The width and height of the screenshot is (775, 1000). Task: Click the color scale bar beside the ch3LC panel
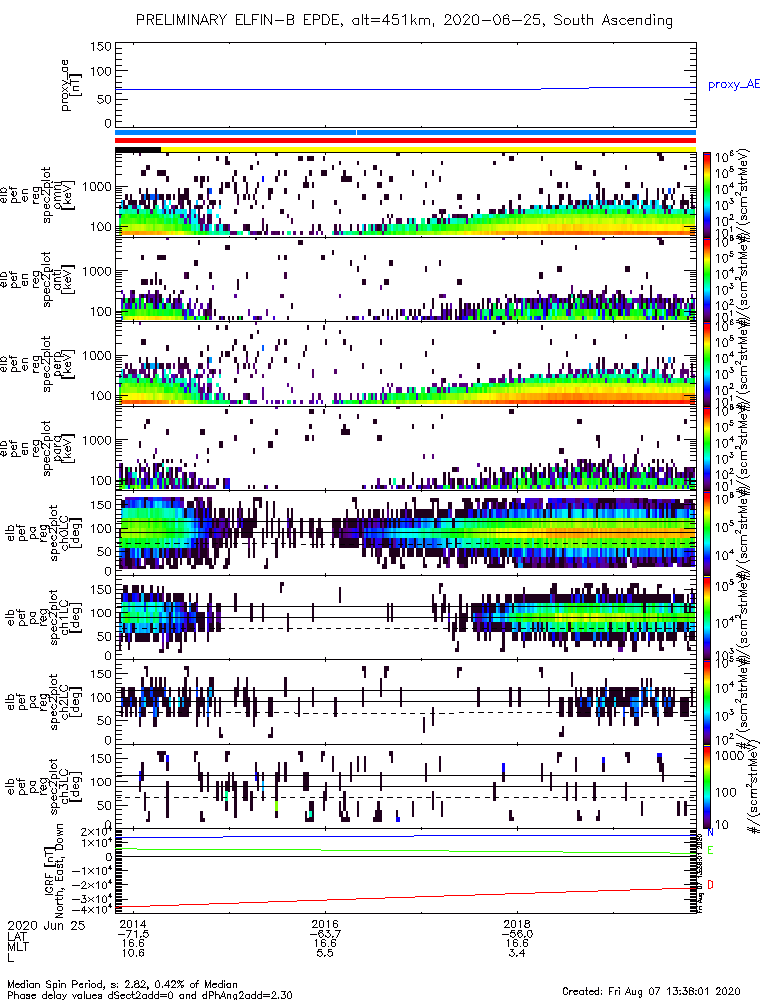click(x=706, y=786)
